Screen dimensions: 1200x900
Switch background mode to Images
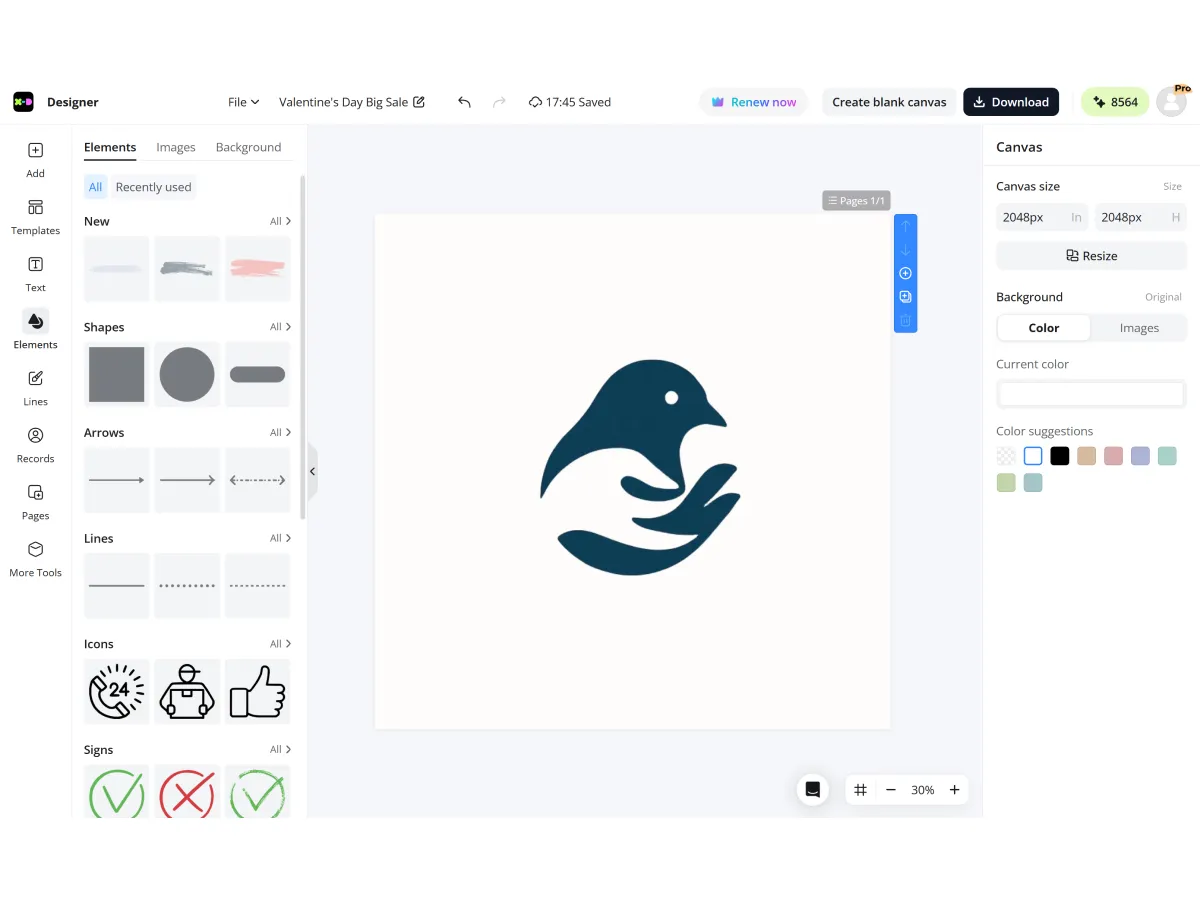click(x=1138, y=328)
